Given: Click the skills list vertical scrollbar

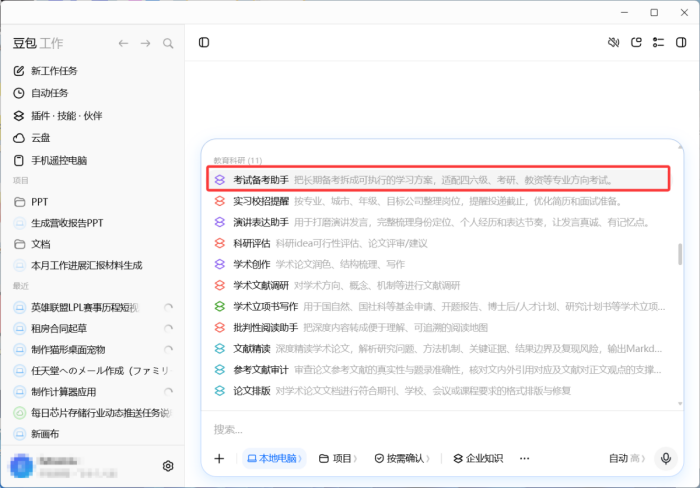Looking at the screenshot, I should point(680,254).
